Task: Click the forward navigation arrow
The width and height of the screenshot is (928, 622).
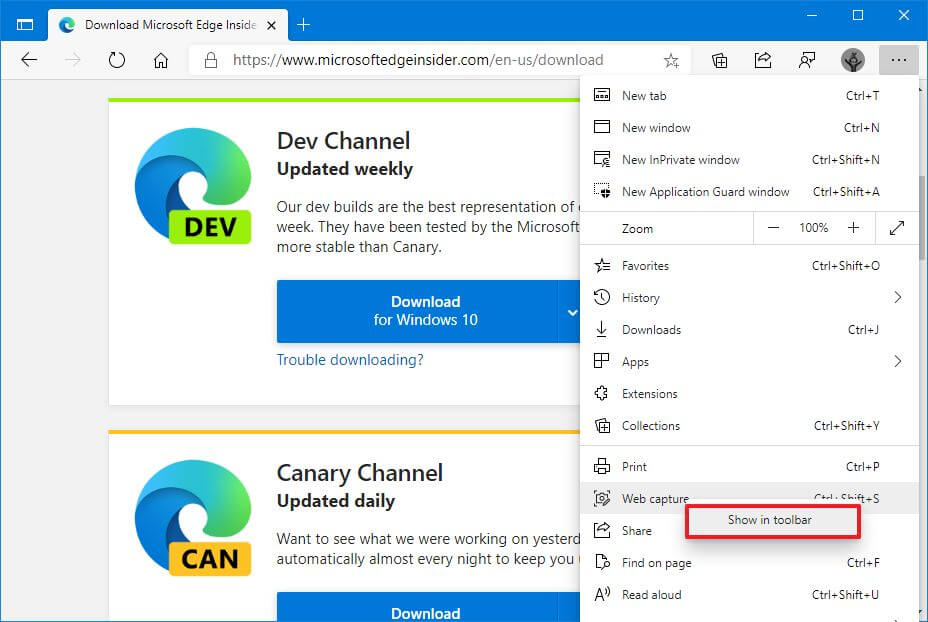Action: click(x=73, y=60)
